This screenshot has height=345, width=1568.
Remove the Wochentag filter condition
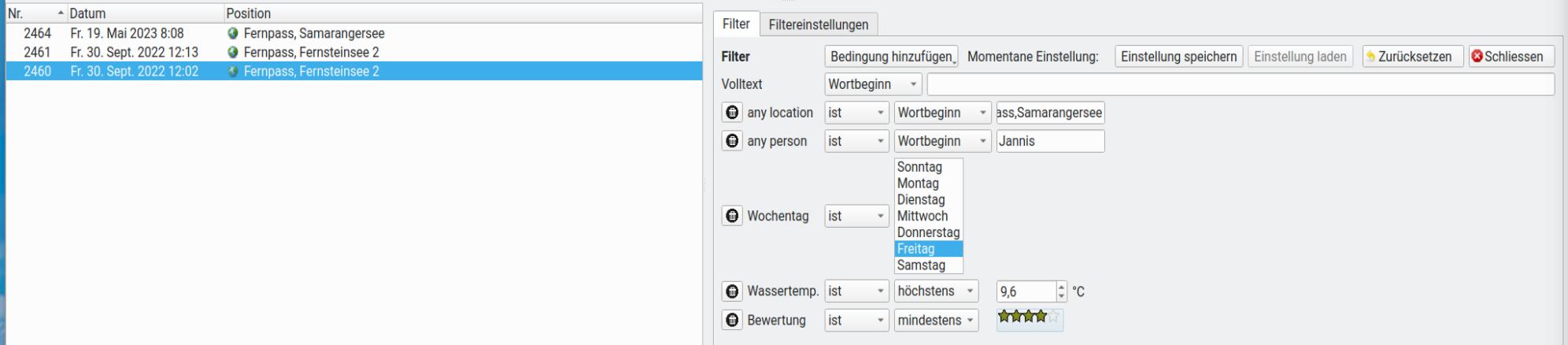[x=732, y=216]
